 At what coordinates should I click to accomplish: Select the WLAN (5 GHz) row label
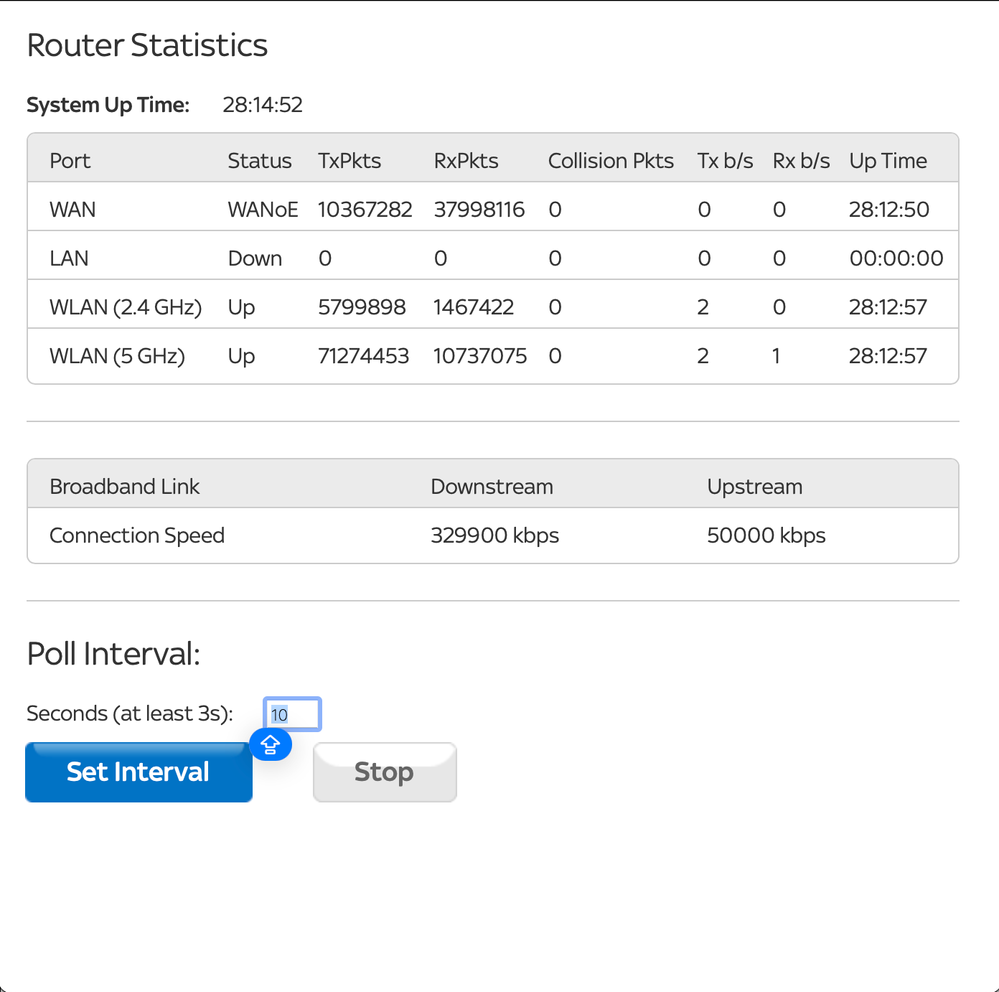coord(117,356)
